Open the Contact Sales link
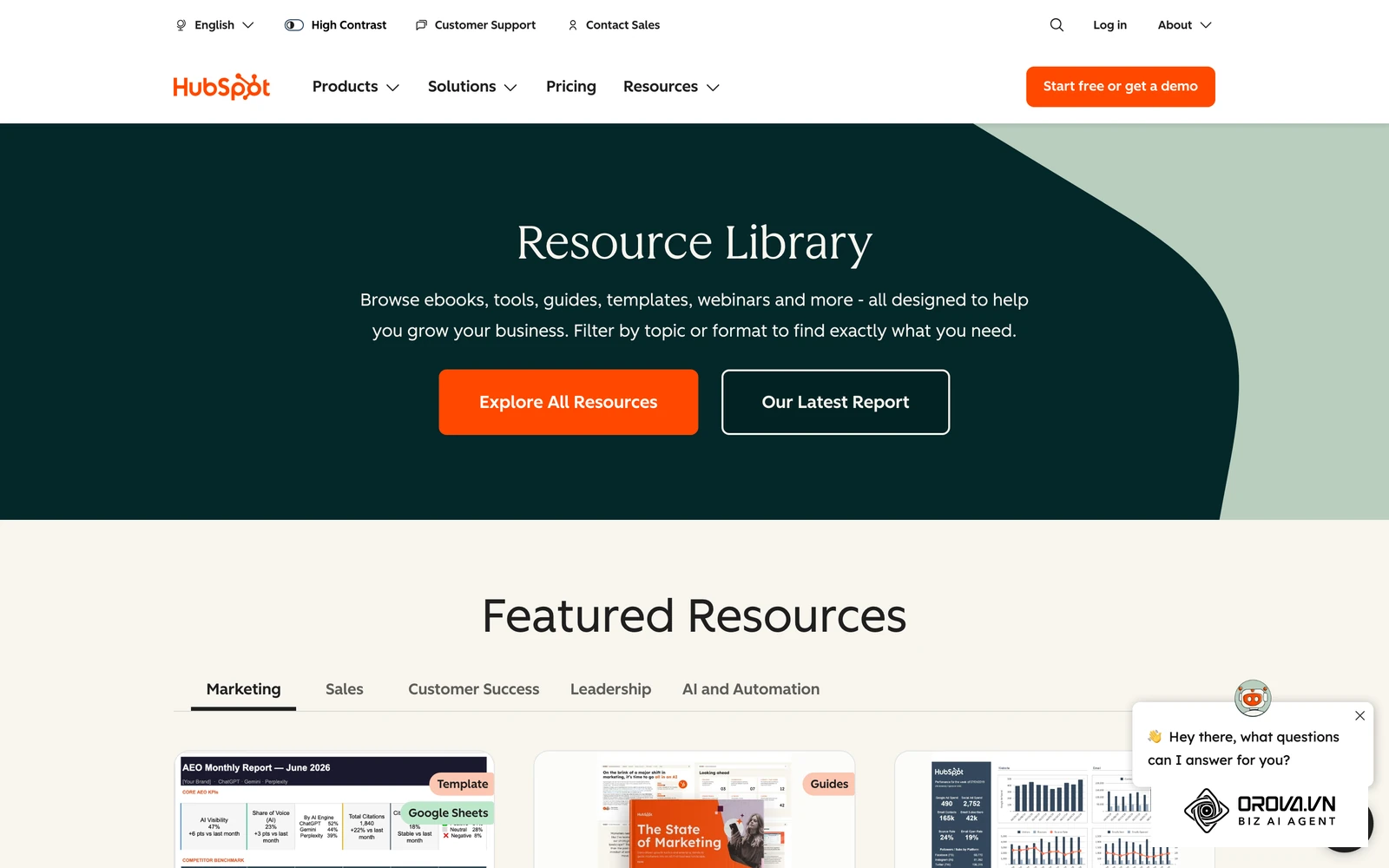Screen dimensions: 1389x868 (622, 25)
